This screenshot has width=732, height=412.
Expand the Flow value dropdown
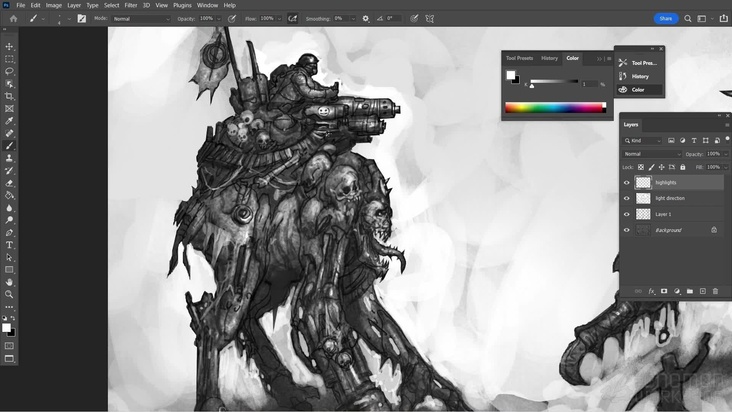279,19
